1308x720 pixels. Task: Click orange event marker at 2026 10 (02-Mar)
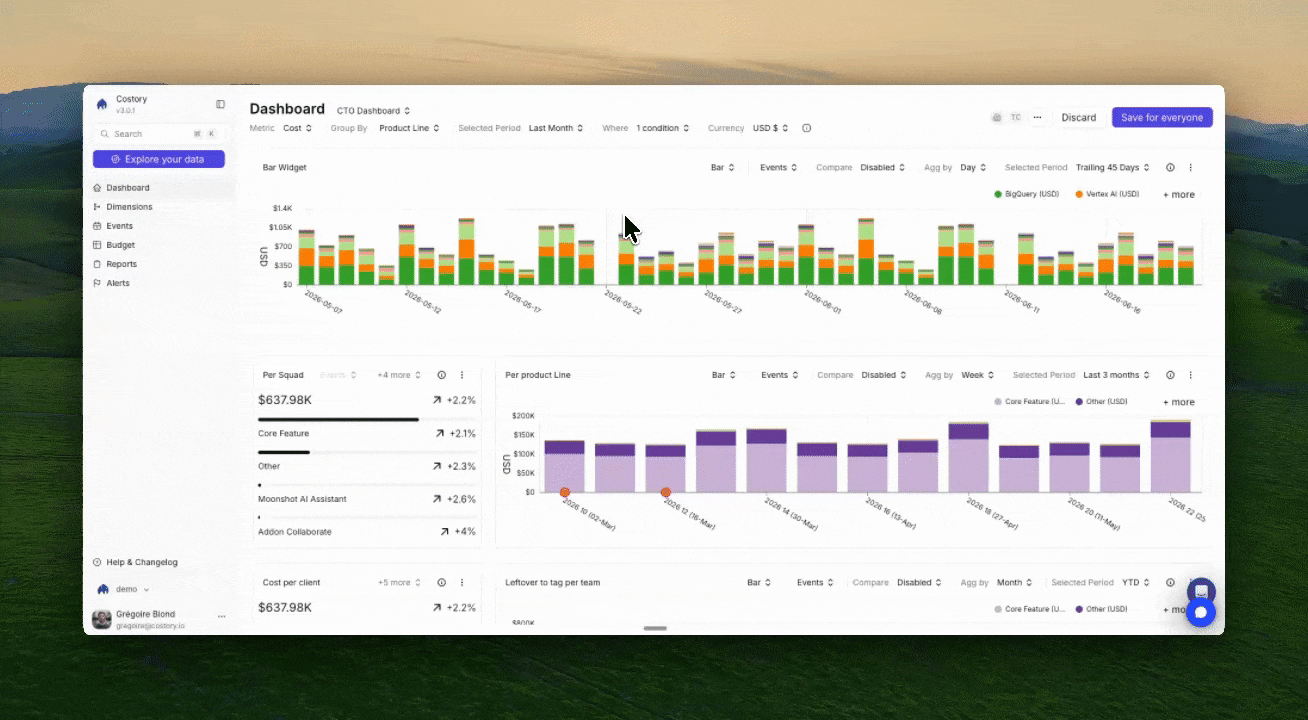coord(565,492)
